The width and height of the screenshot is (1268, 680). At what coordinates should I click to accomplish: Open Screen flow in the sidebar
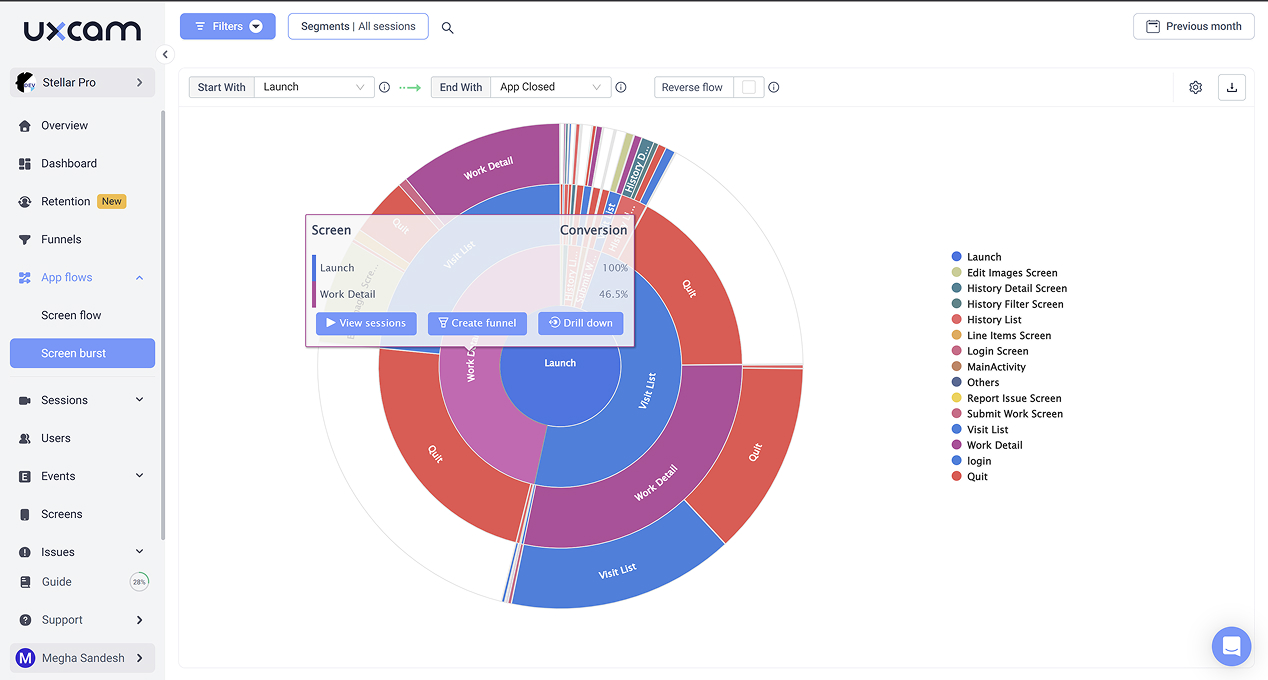[x=71, y=315]
